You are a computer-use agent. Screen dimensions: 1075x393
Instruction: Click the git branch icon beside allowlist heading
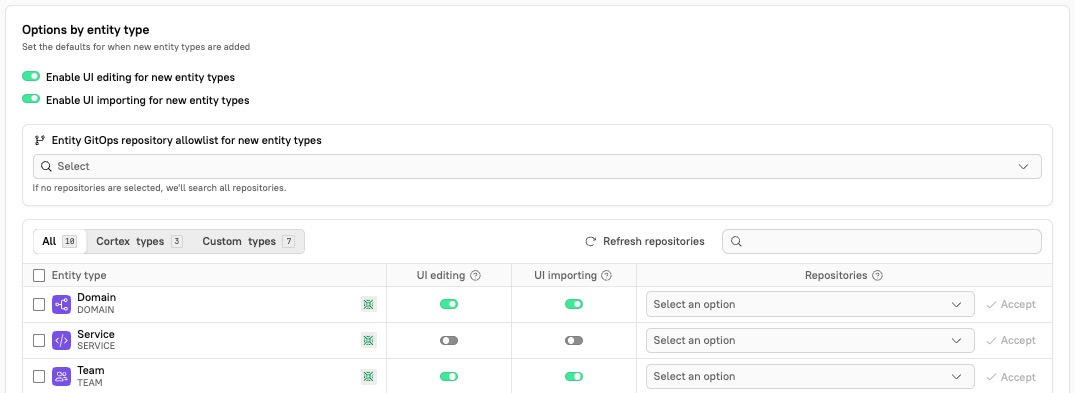pyautogui.click(x=39, y=140)
